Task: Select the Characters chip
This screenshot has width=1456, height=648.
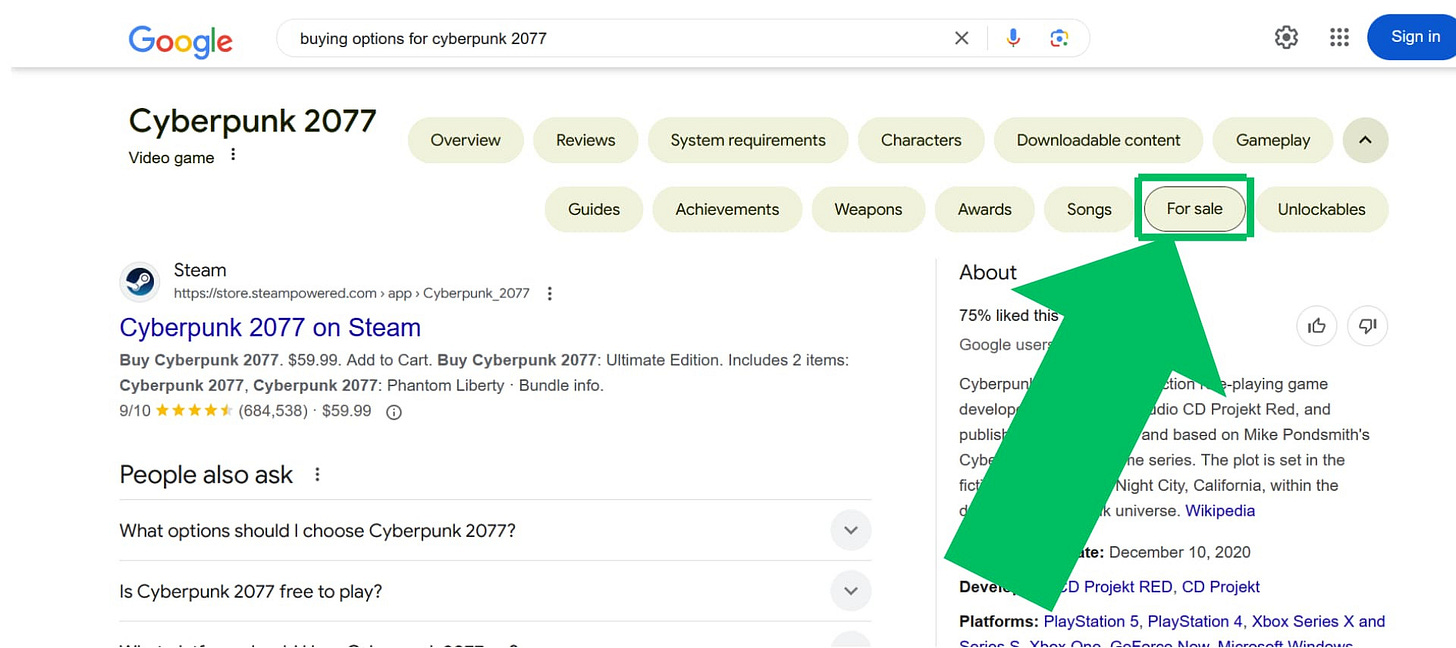Action: tap(921, 140)
